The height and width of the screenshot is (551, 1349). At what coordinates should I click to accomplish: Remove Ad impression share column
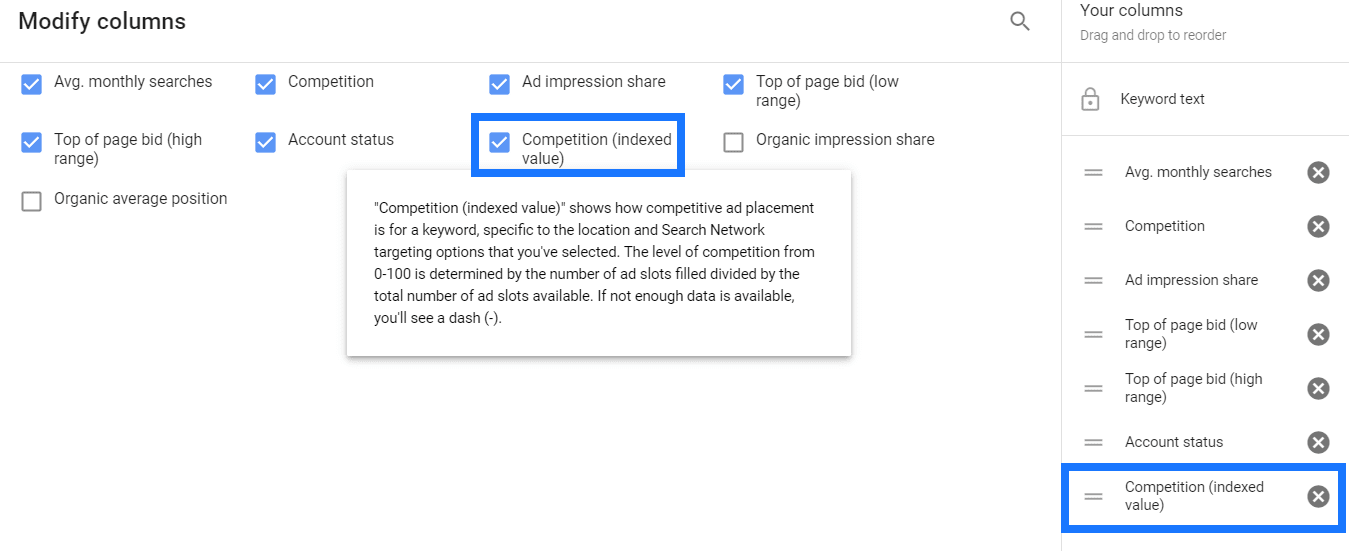click(1318, 280)
